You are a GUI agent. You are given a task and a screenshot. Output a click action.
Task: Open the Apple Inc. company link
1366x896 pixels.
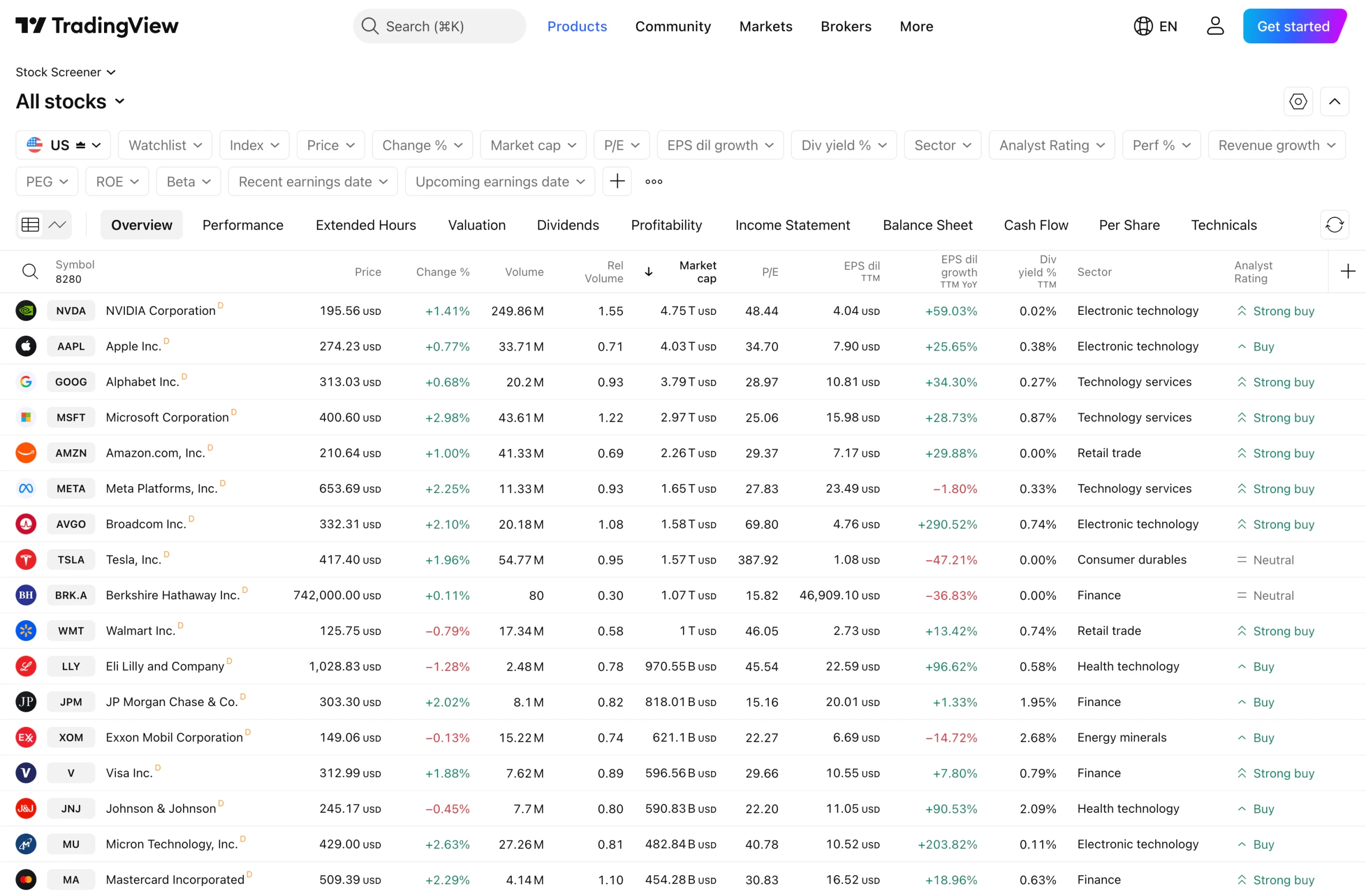134,346
